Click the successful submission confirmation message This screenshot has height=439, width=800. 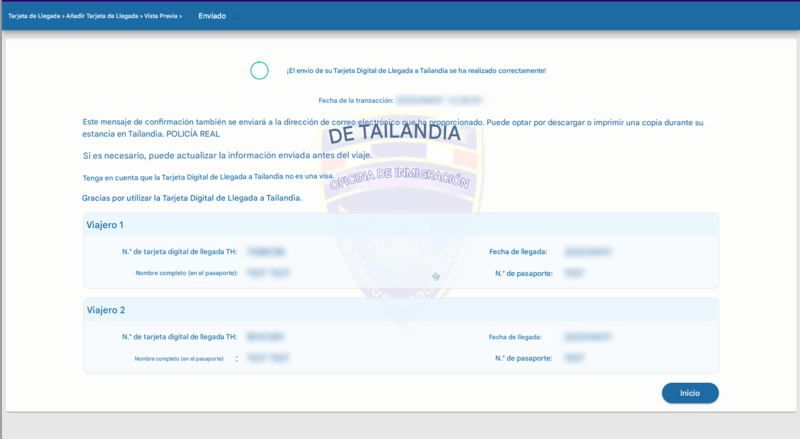(x=416, y=70)
